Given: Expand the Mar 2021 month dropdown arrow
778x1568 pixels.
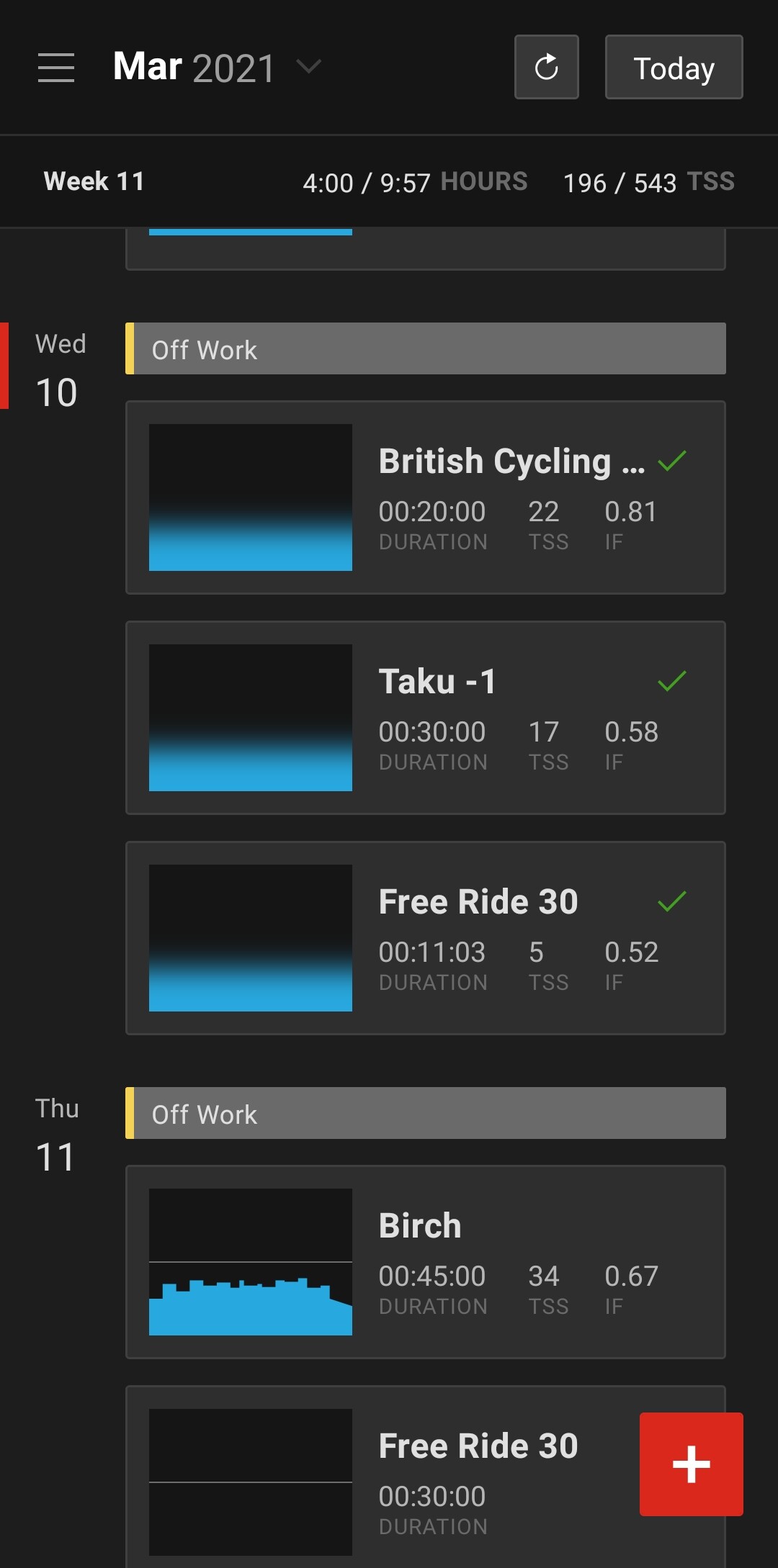Looking at the screenshot, I should coord(309,67).
